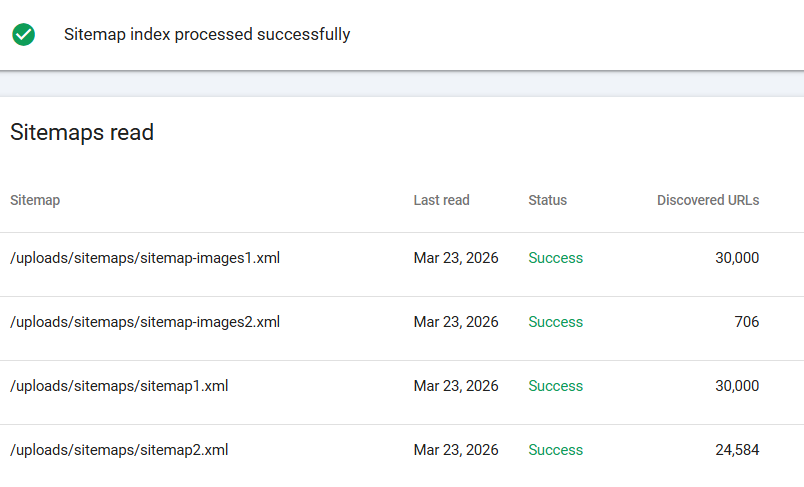Click Success status for sitemap-images2.xml
This screenshot has height=487, width=804.
pos(555,322)
